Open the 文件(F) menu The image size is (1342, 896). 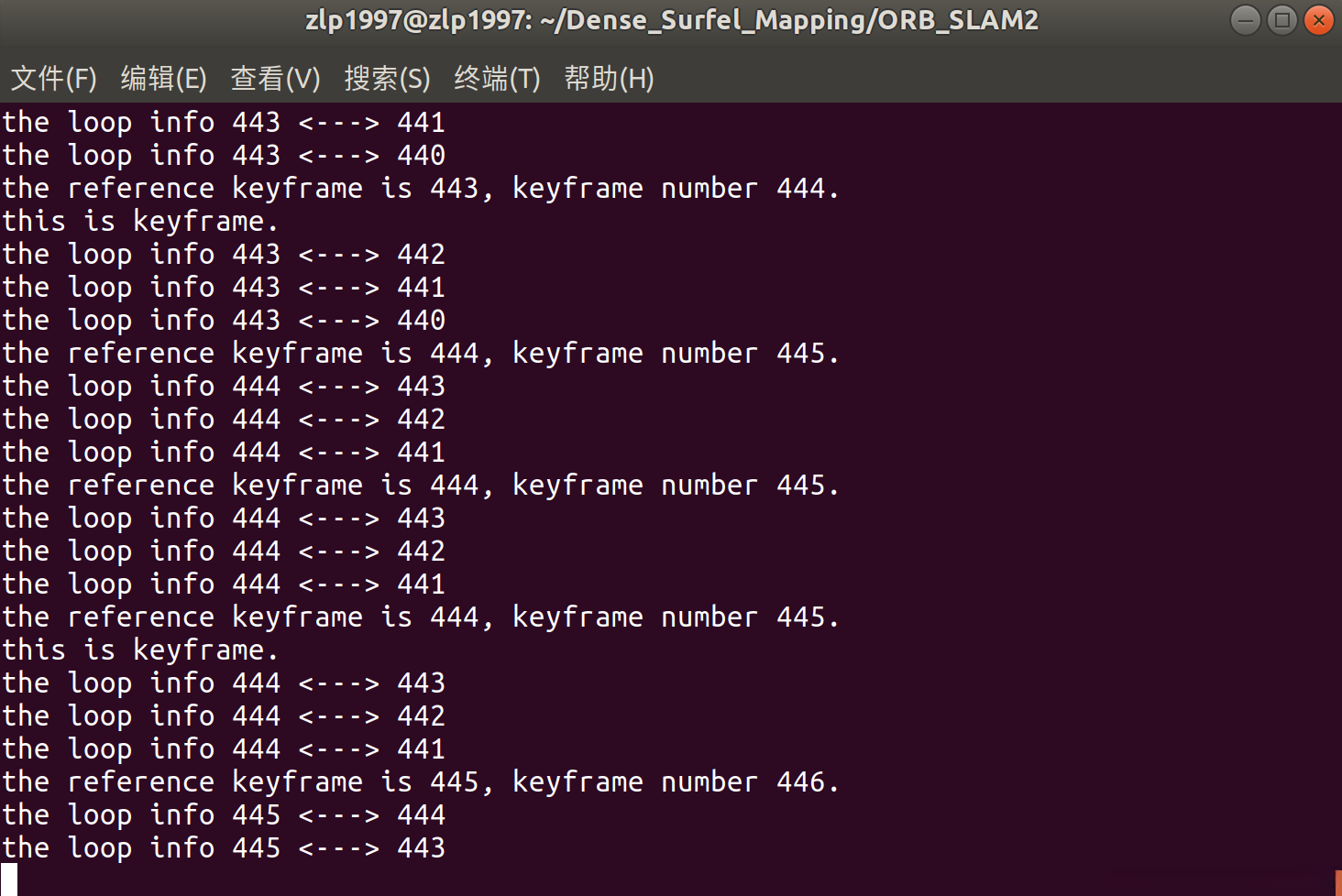coord(53,79)
